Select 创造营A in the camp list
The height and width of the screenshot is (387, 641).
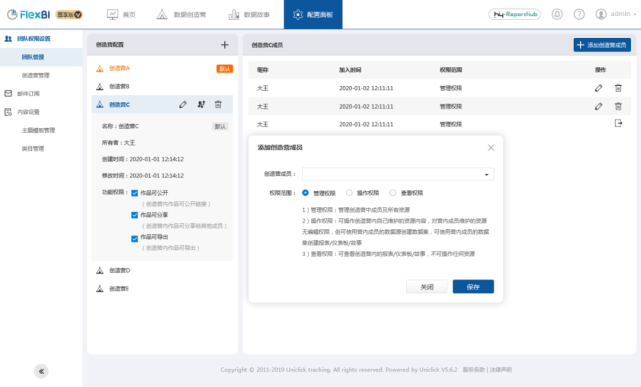point(119,68)
